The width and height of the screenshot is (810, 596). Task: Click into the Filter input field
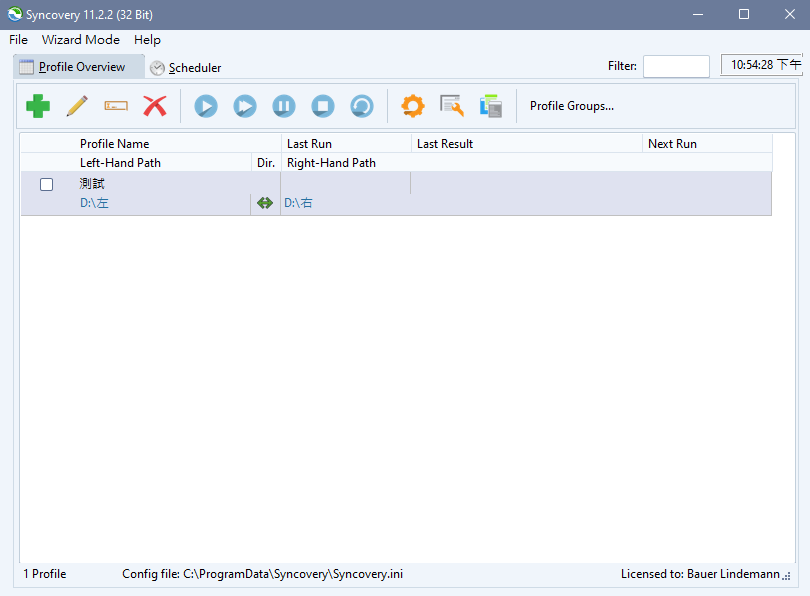tap(676, 66)
